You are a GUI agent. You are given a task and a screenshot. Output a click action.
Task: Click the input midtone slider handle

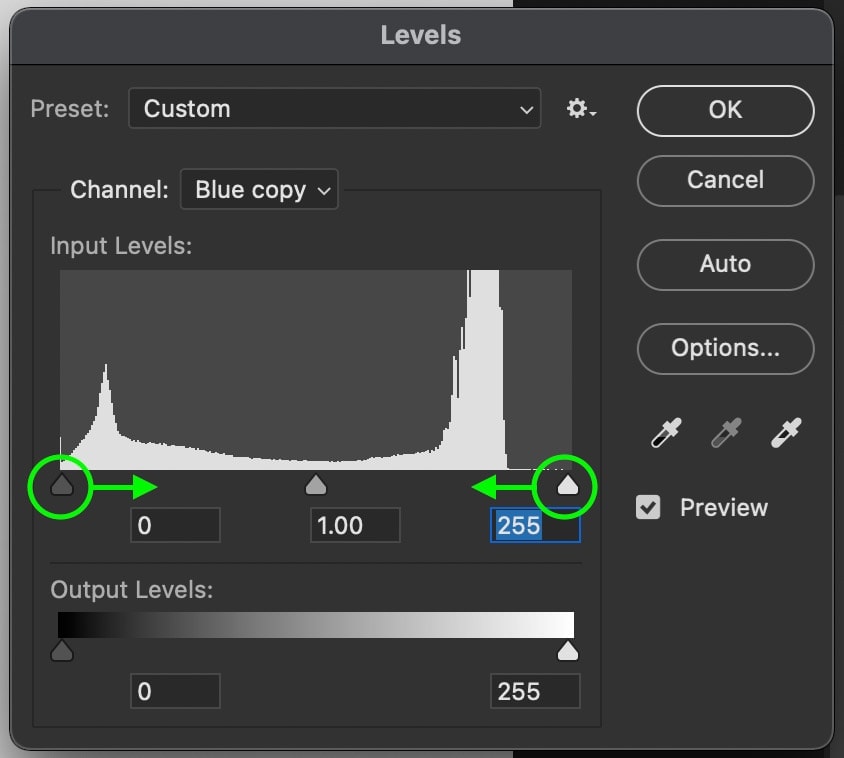click(x=316, y=486)
